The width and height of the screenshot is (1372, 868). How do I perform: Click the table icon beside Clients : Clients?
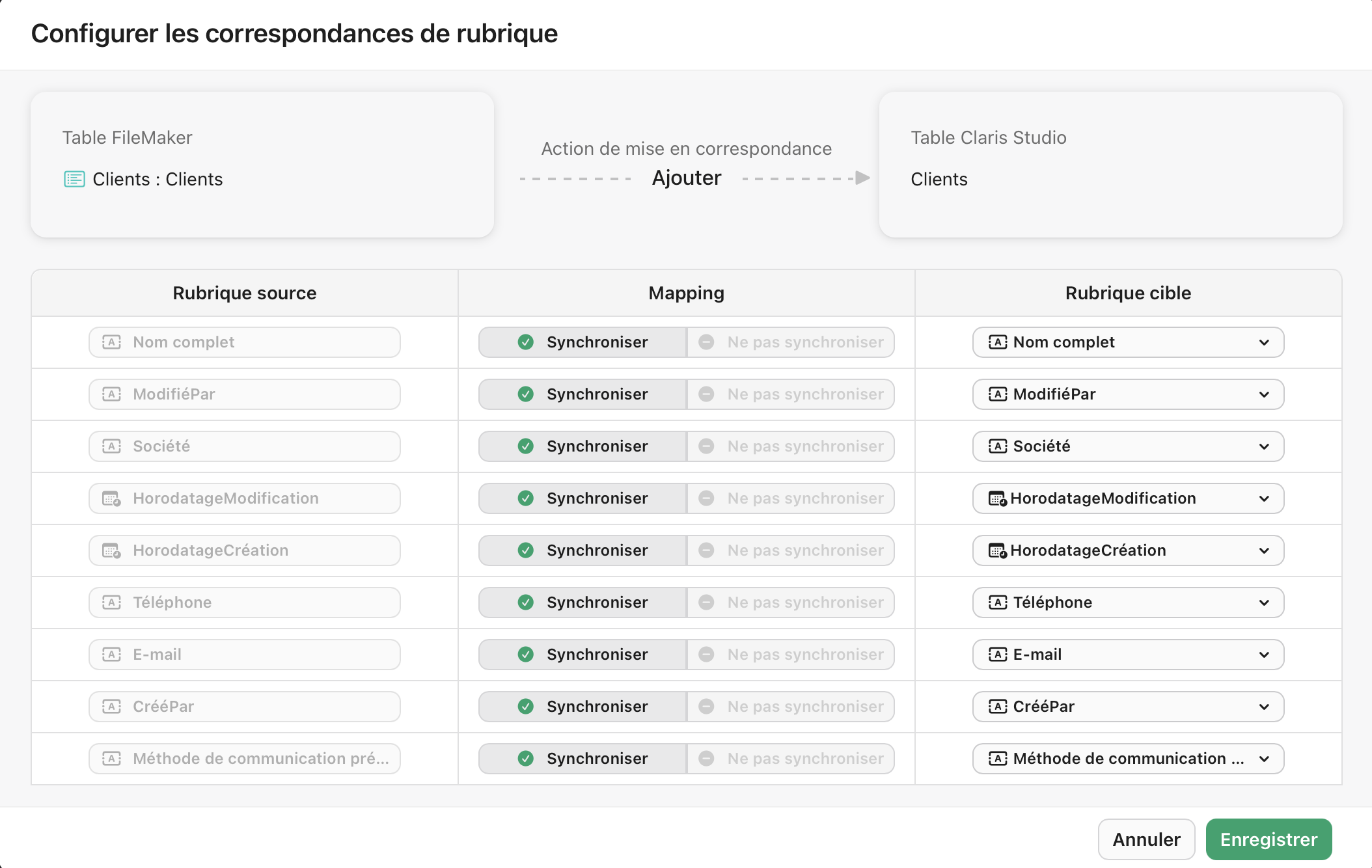[74, 178]
